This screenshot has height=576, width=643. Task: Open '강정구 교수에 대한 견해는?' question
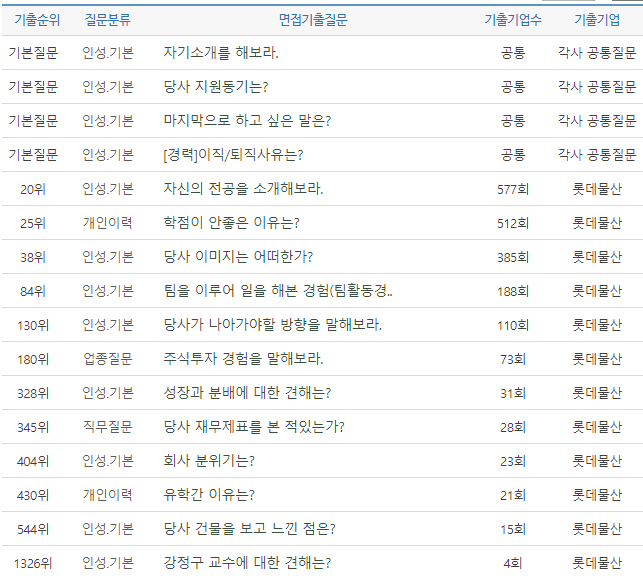click(247, 563)
